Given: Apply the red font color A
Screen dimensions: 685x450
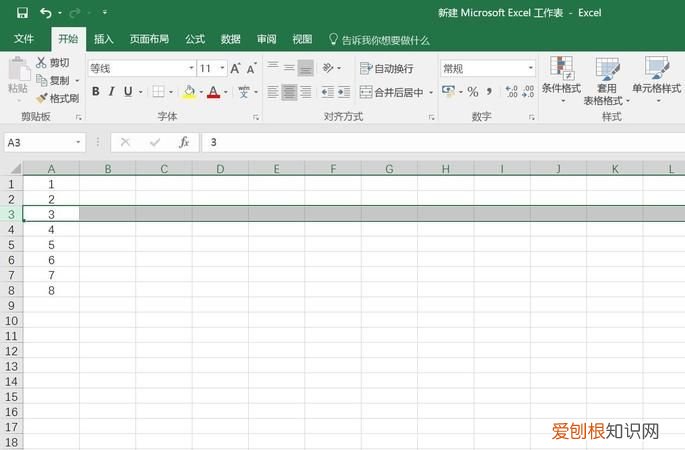Looking at the screenshot, I should (213, 92).
